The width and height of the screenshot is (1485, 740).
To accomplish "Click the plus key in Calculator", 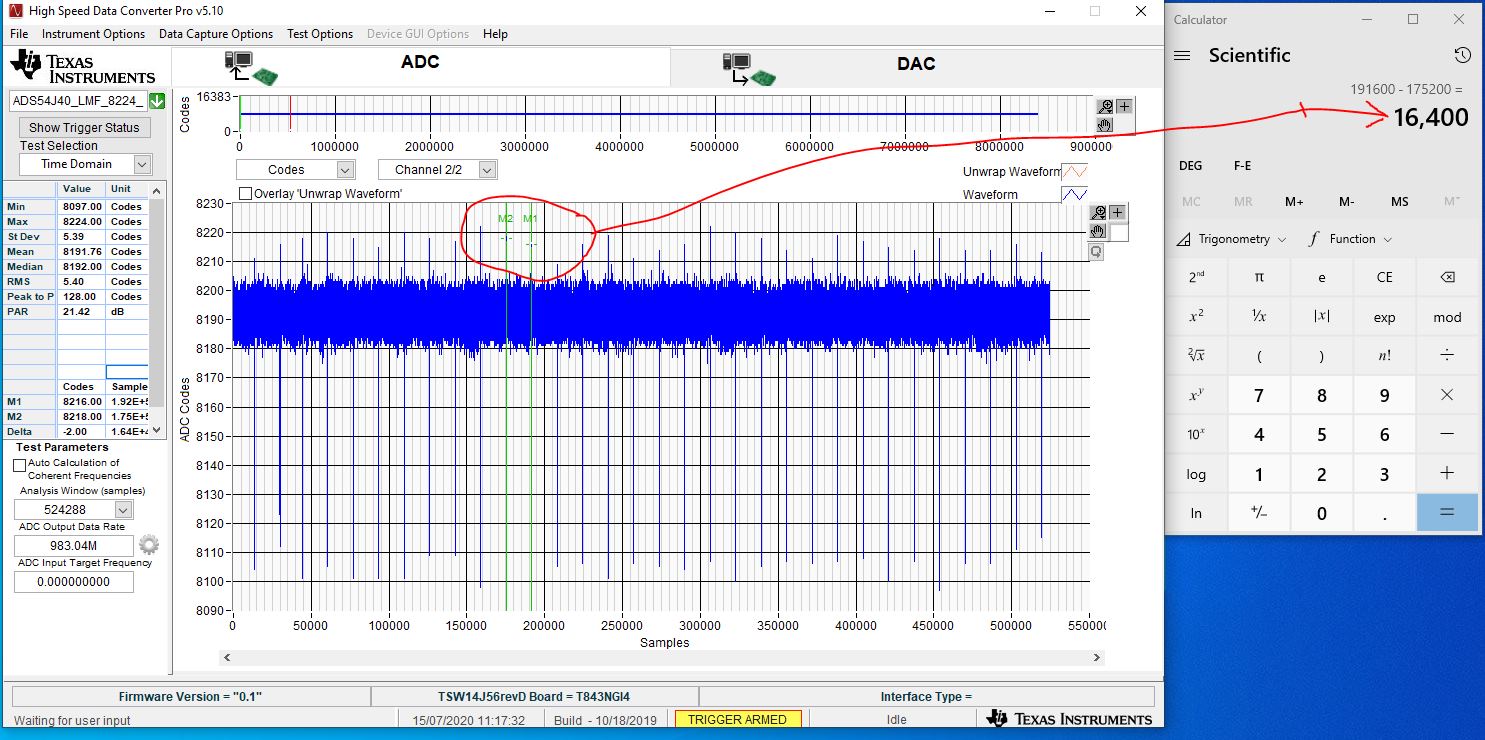I will [1447, 474].
